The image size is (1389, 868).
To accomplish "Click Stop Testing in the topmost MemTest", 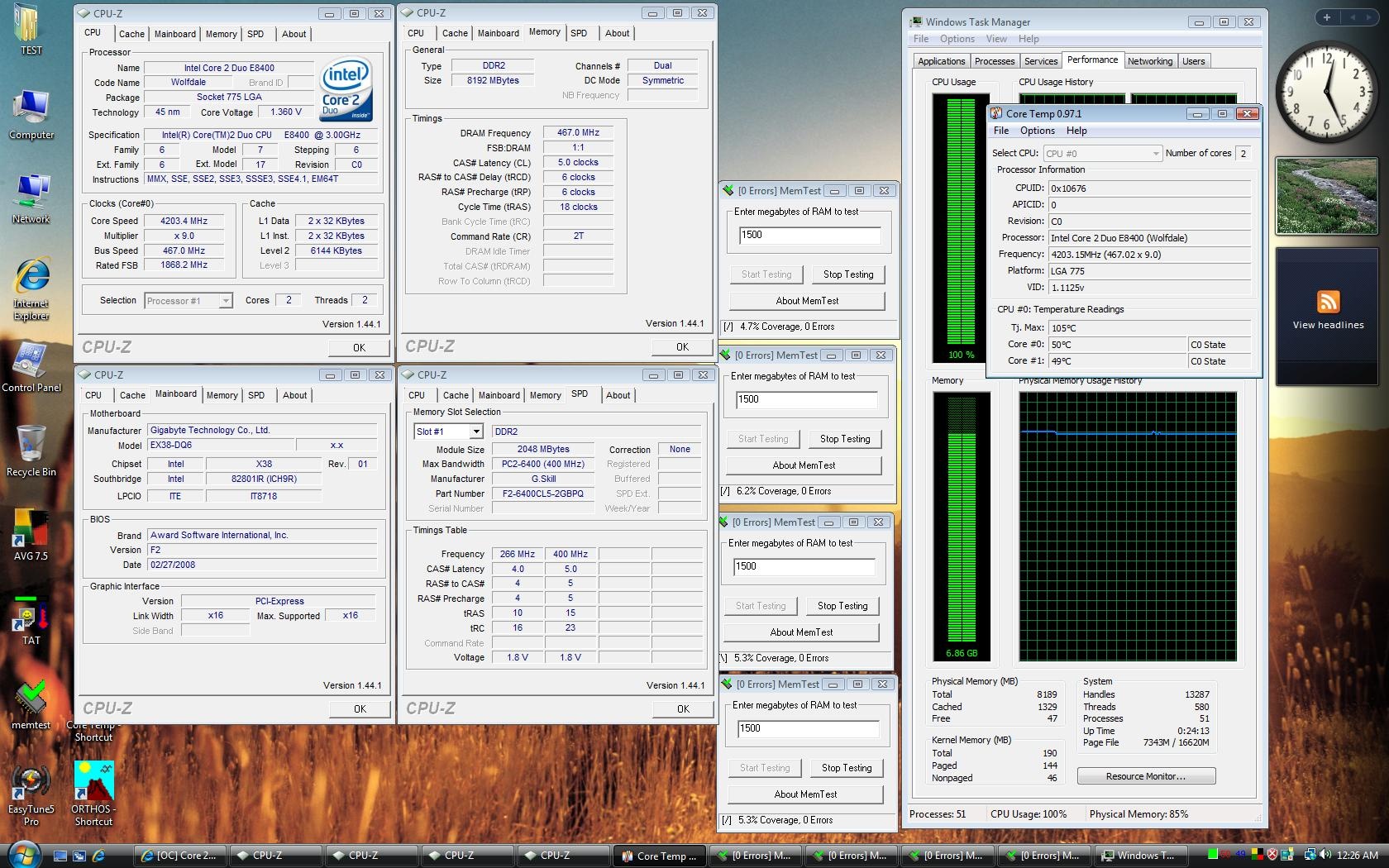I will [847, 274].
